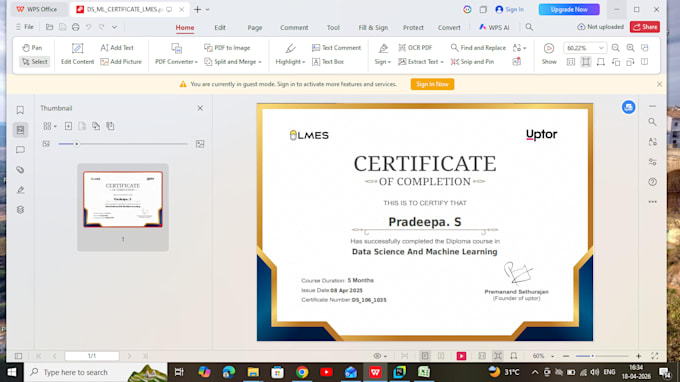This screenshot has width=680, height=382.
Task: Close the Thumbnail panel
Action: [x=200, y=108]
